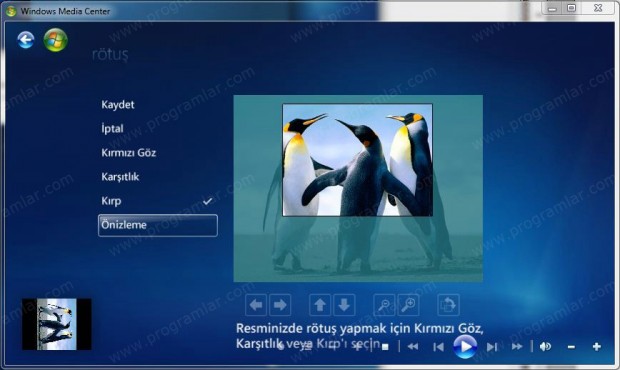Select the Kırmızı Göz option
This screenshot has width=620, height=370.
click(129, 153)
